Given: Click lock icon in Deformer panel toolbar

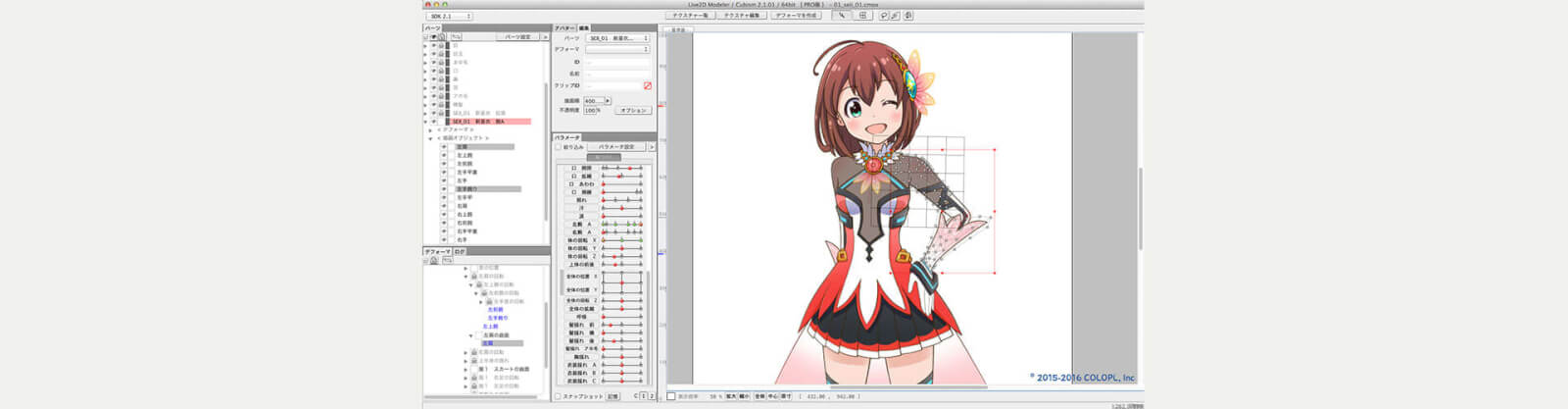Looking at the screenshot, I should click(433, 261).
